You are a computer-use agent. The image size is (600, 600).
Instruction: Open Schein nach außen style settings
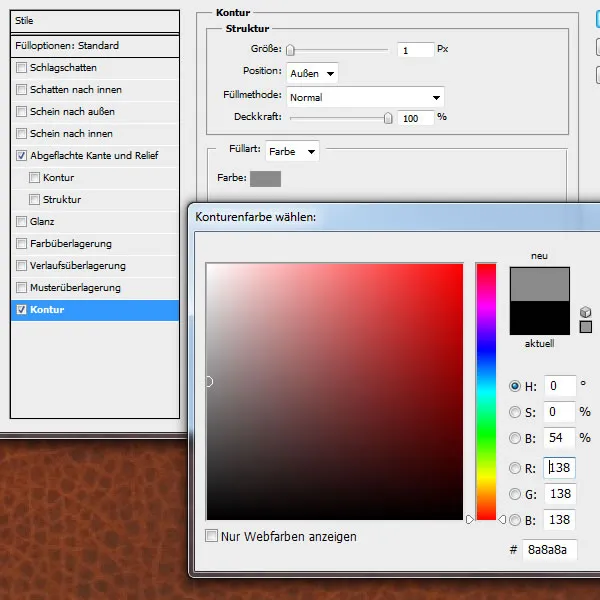pos(72,112)
